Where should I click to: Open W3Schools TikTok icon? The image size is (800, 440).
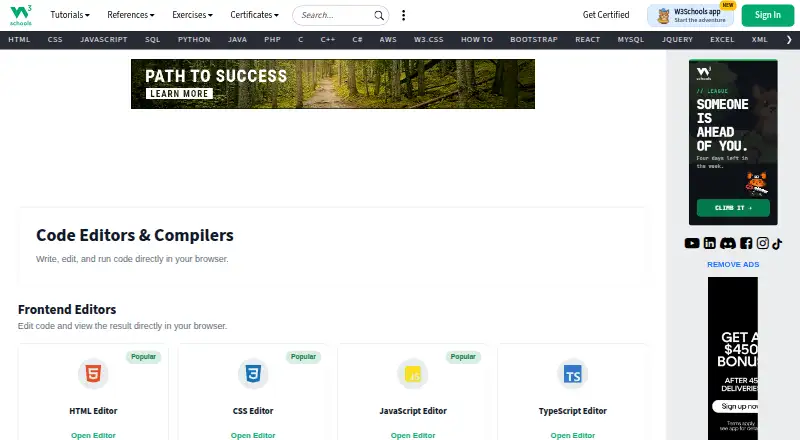[777, 243]
